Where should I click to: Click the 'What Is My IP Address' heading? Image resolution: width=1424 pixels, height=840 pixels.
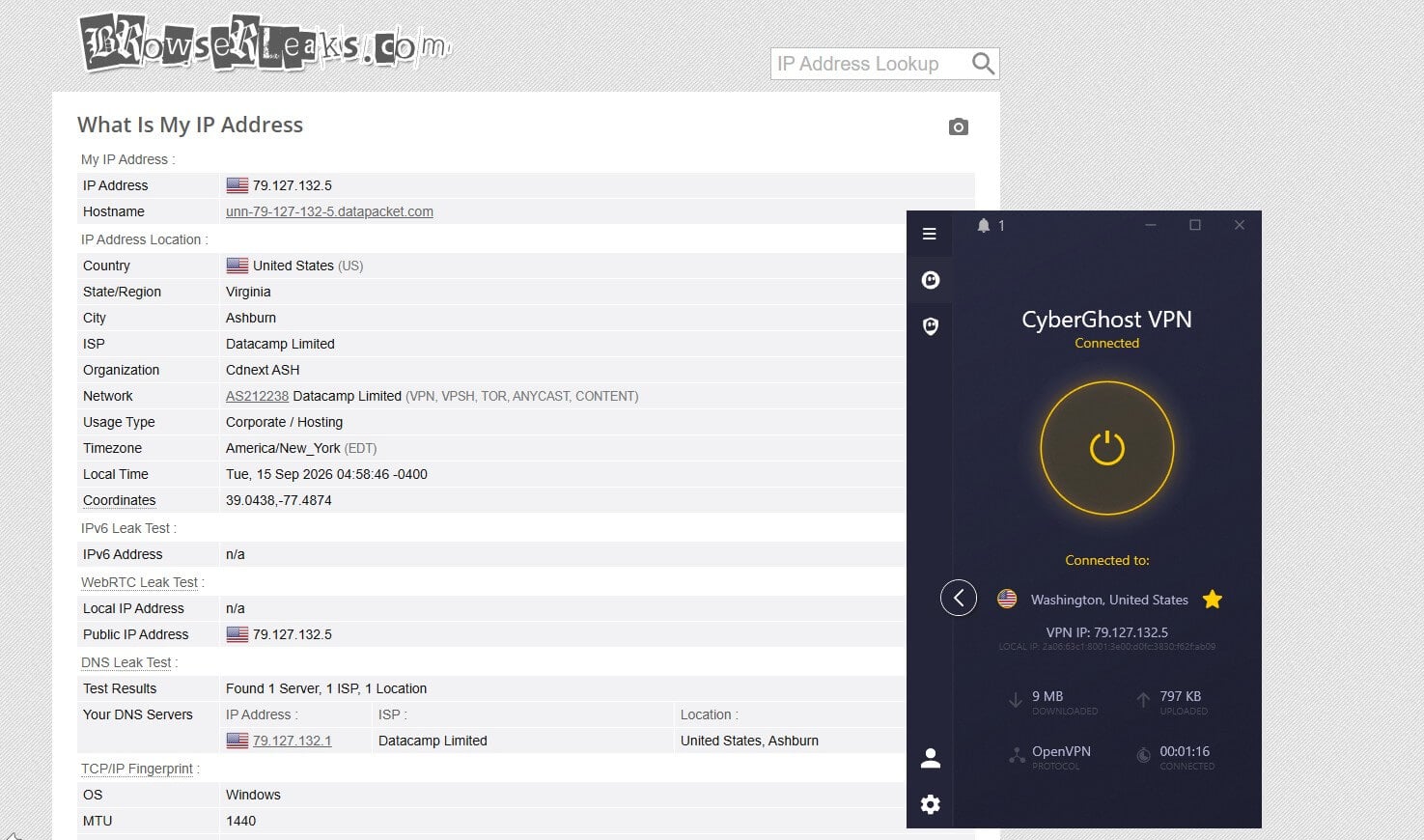point(190,125)
